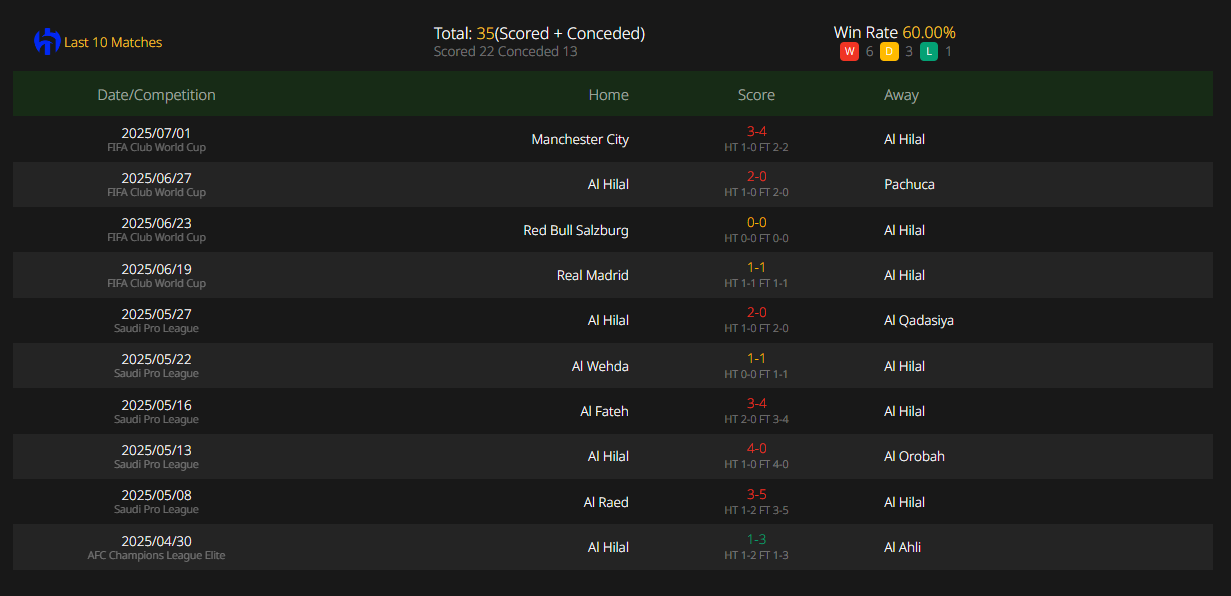Image resolution: width=1231 pixels, height=596 pixels.
Task: Open the 3-4 score on 2025/07/01
Action: tap(756, 131)
